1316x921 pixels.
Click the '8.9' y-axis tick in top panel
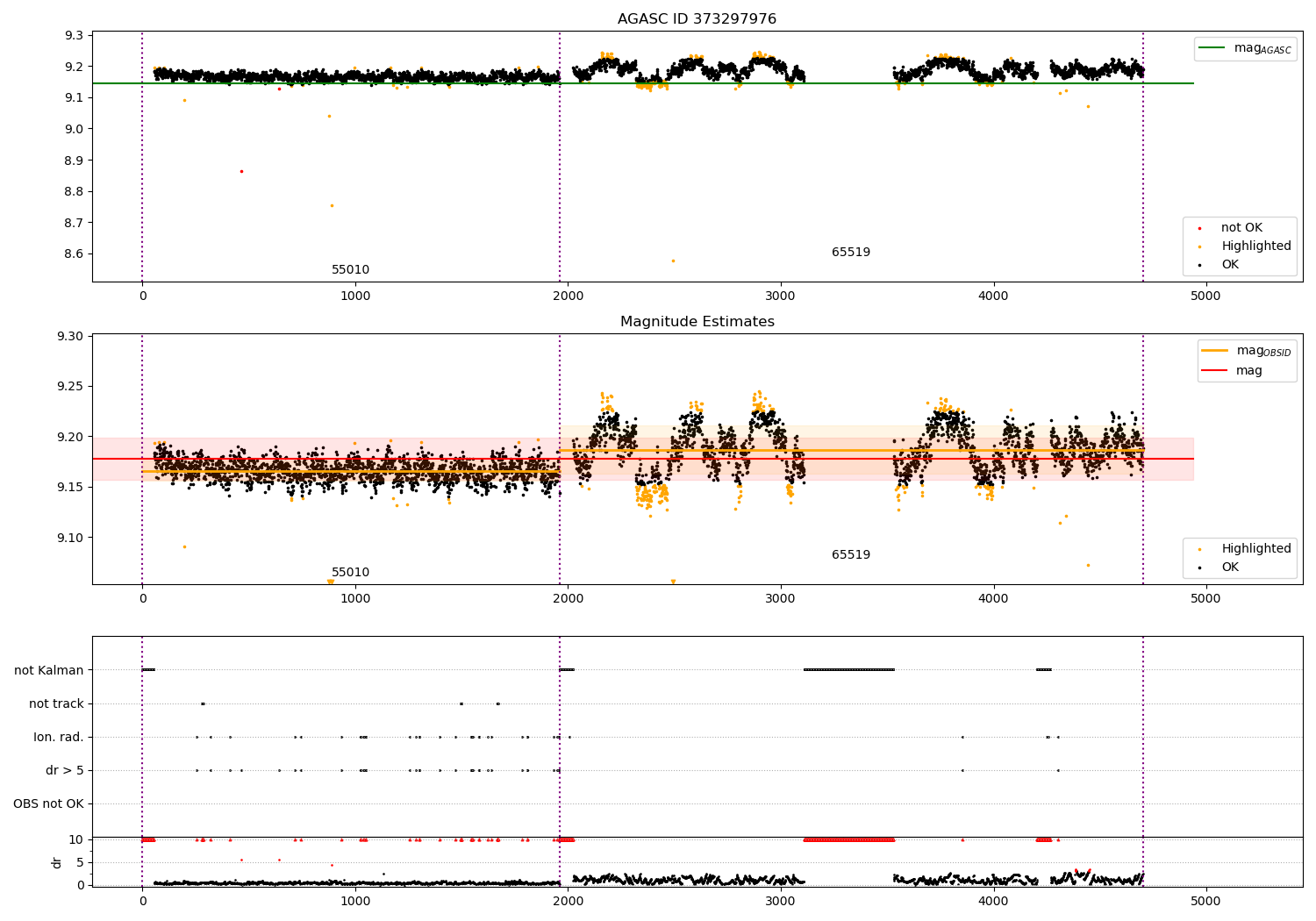75,161
